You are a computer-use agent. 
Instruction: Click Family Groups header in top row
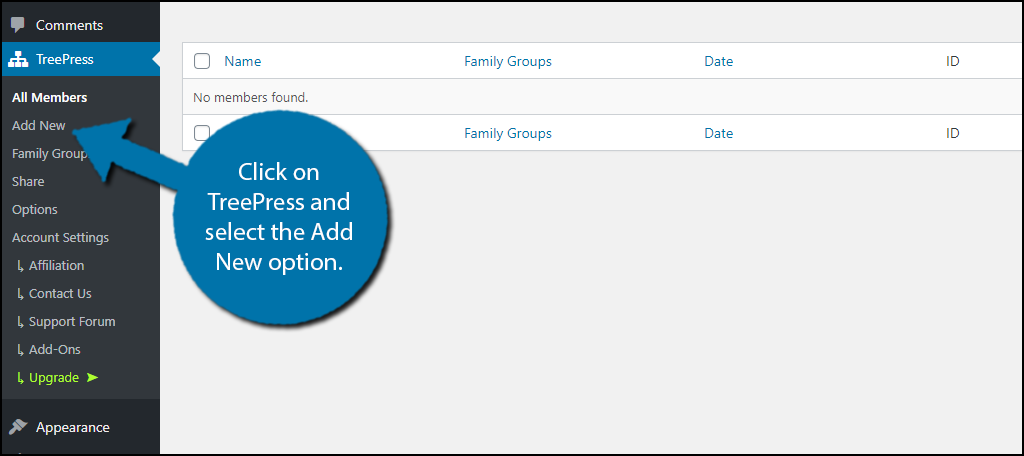point(507,61)
